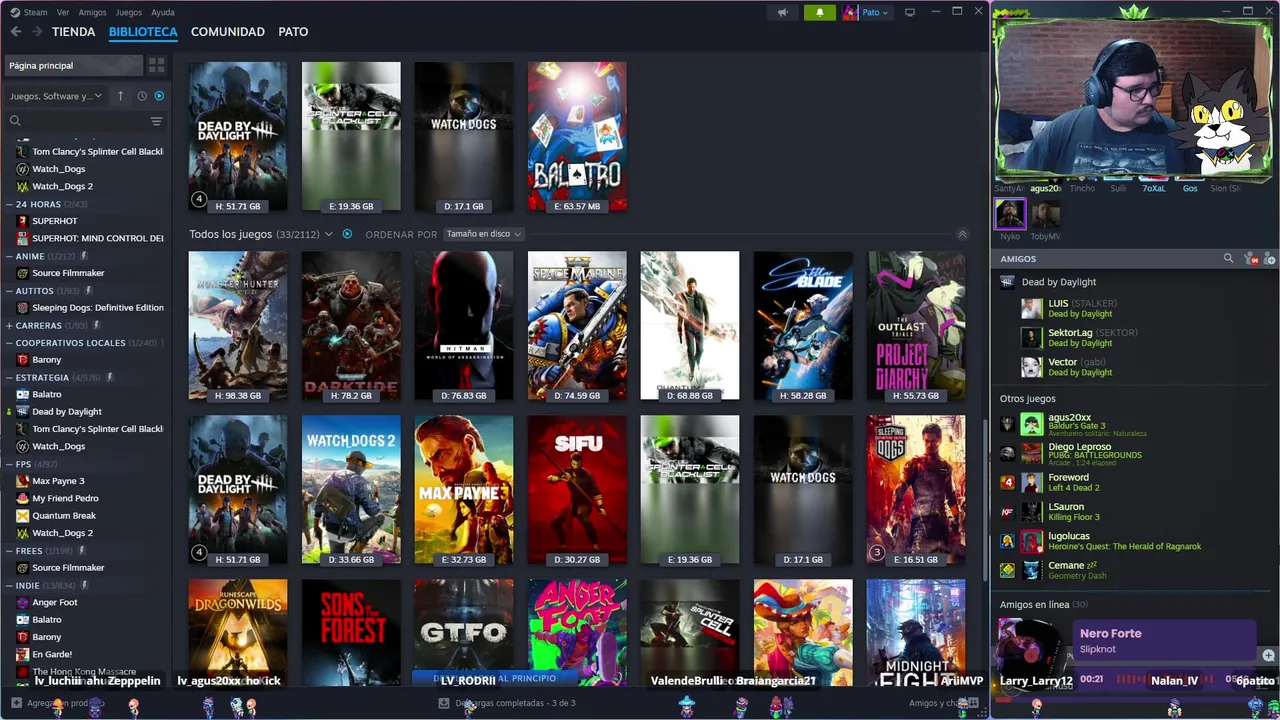Open the GTFO cover
Viewport: 1280px width, 720px height.
coord(464,632)
